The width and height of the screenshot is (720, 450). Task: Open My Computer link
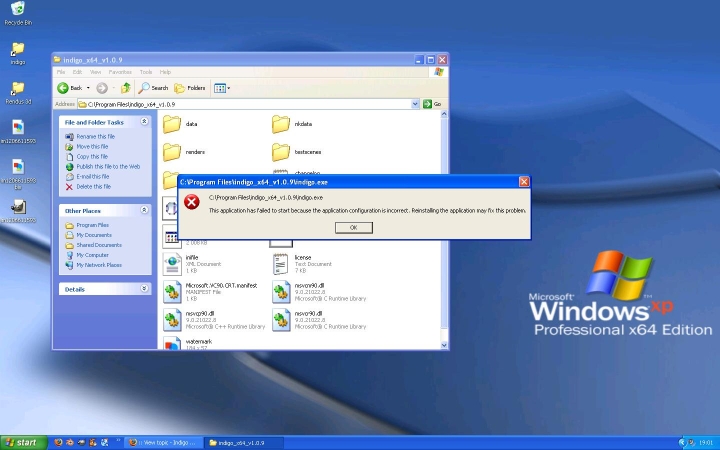click(92, 255)
